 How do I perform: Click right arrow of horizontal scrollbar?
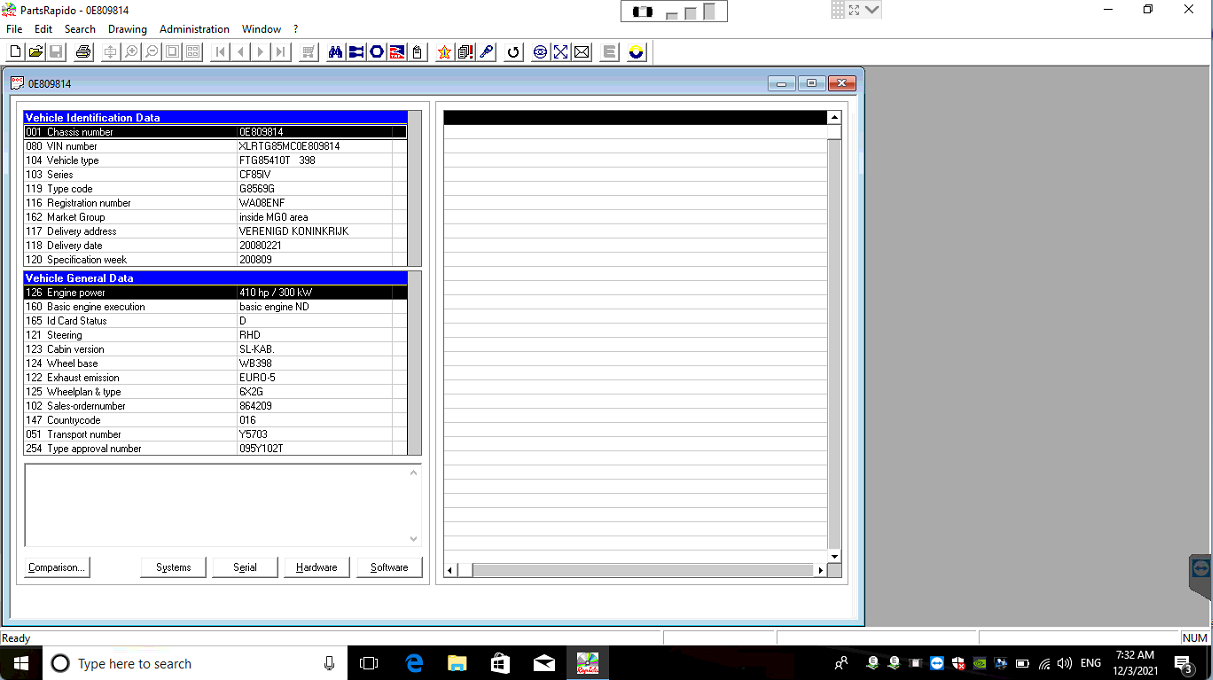point(820,570)
